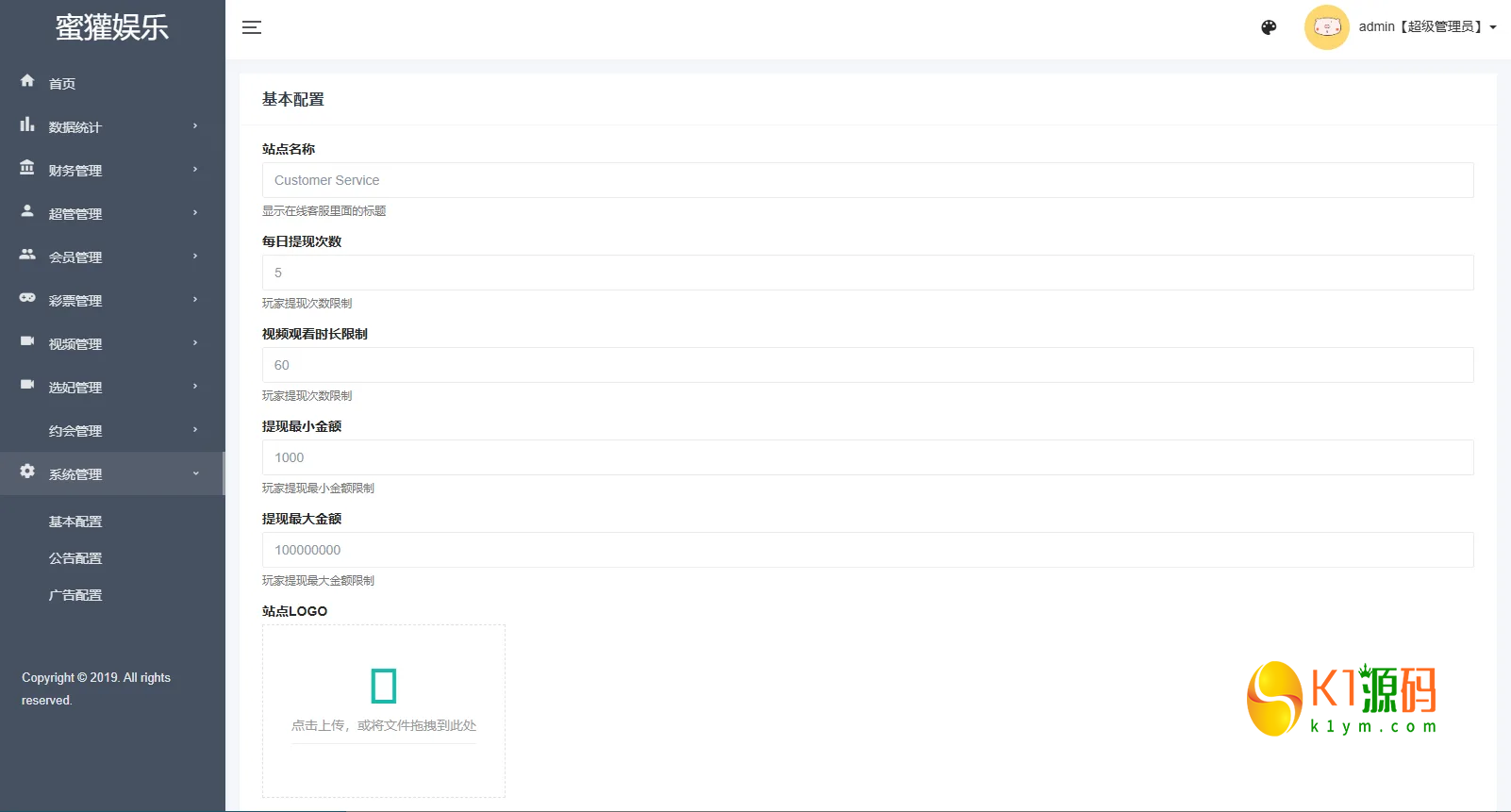Expand the 财务管理 submenu chevron

click(x=195, y=169)
